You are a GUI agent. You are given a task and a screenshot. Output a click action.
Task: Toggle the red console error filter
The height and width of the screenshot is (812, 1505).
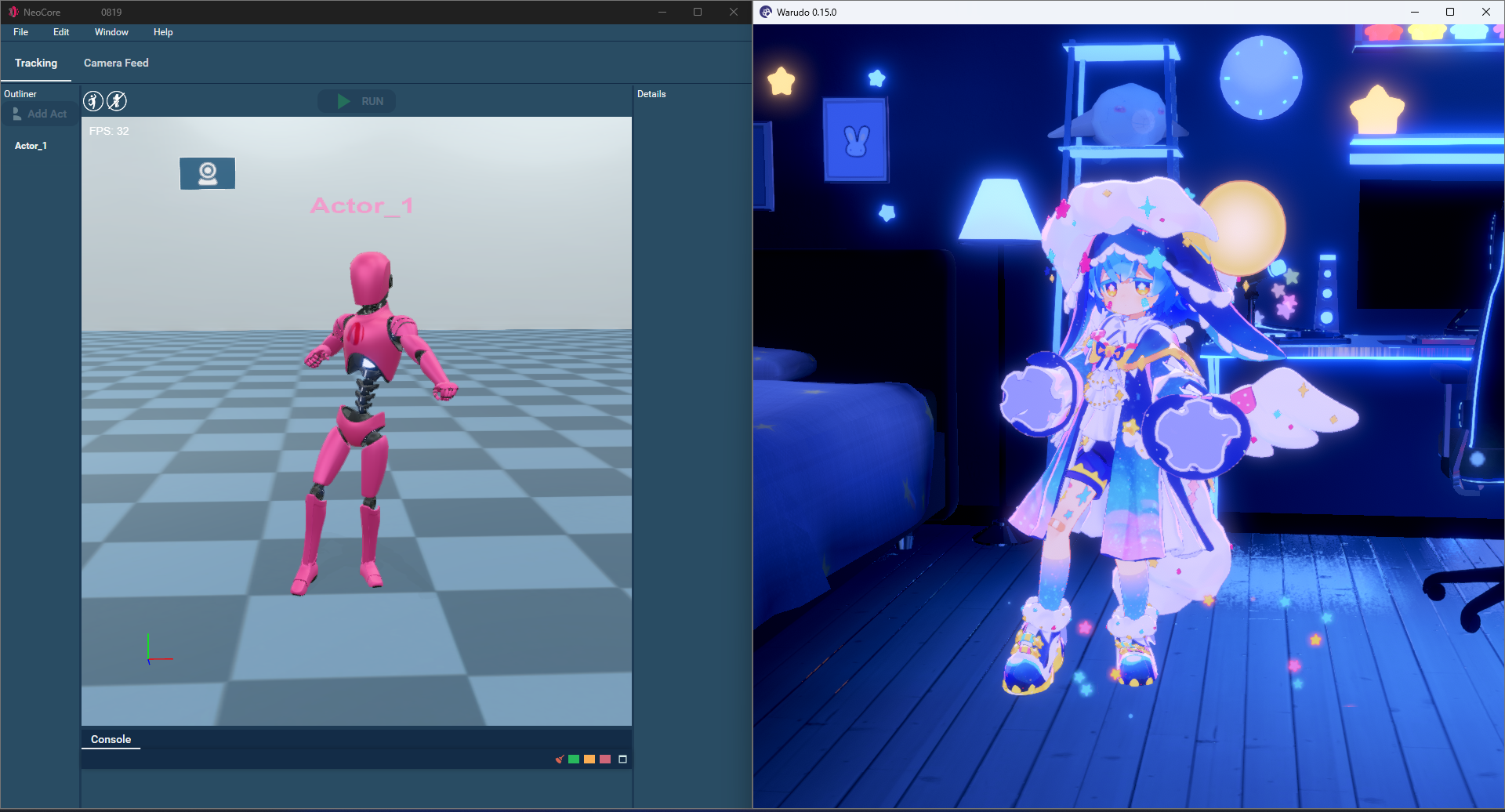click(x=605, y=759)
